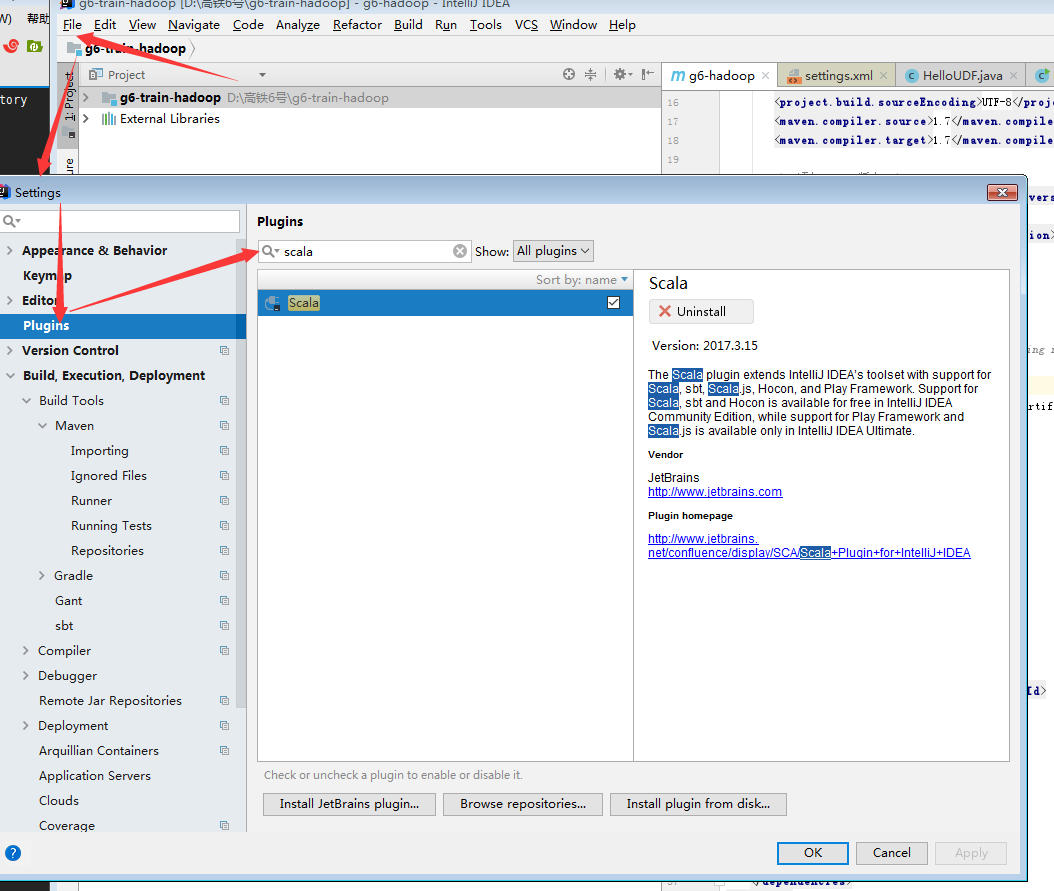Click the per-project icon next to sbt

[x=225, y=626]
